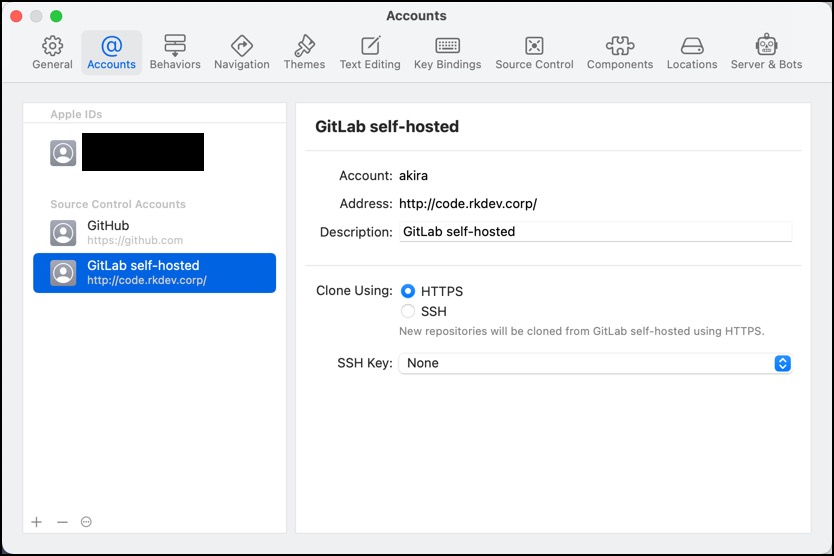Remove selected account with minus button
The width and height of the screenshot is (834, 556).
click(x=62, y=522)
